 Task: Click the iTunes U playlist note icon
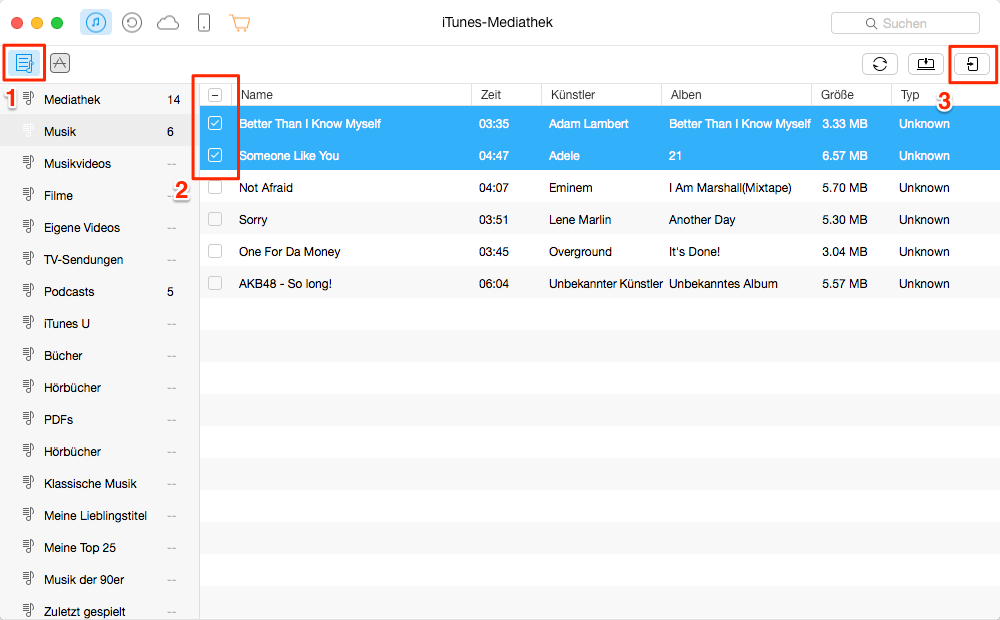tap(28, 322)
